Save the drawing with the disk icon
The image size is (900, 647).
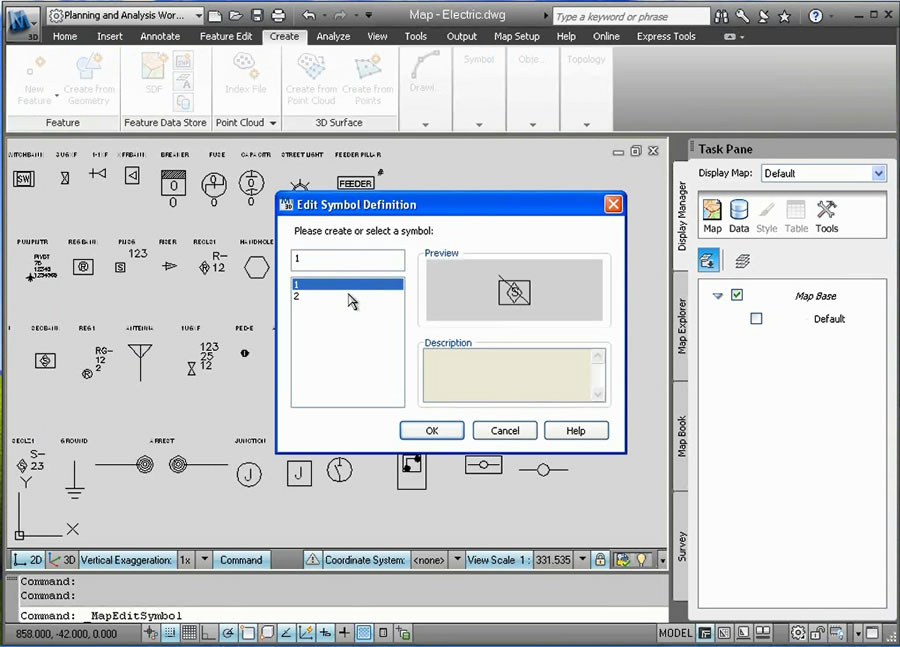pos(257,16)
